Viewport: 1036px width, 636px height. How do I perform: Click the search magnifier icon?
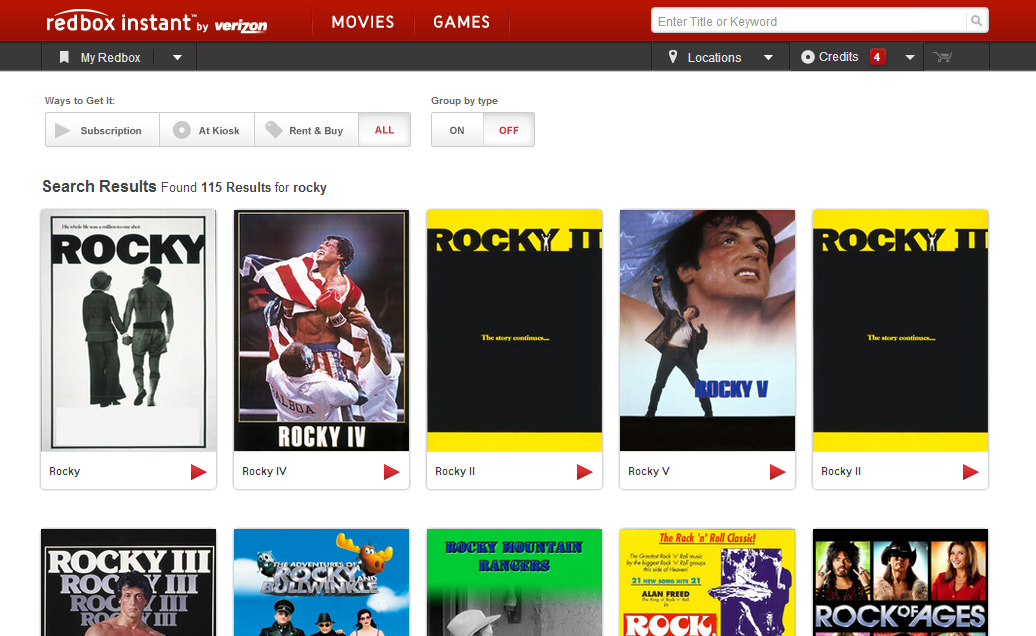(x=975, y=21)
